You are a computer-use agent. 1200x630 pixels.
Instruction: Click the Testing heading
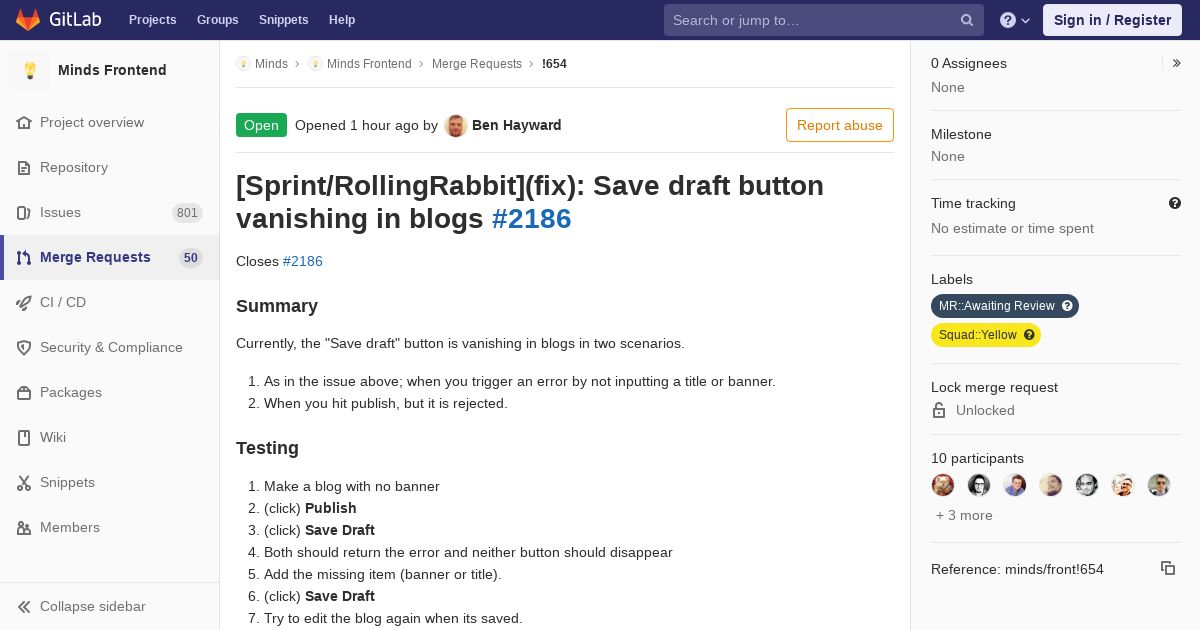tap(267, 448)
